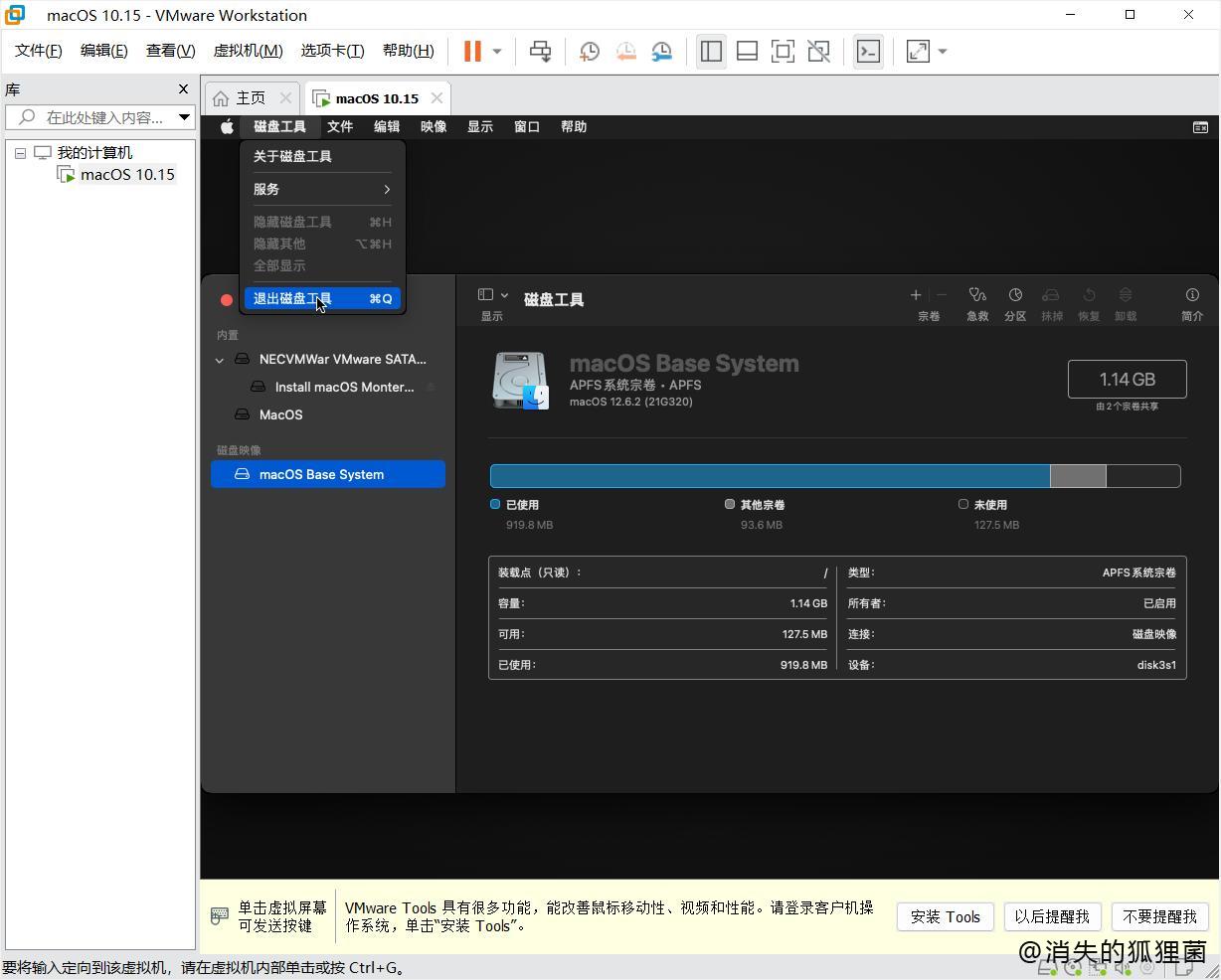The height and width of the screenshot is (980, 1221).
Task: Open VMware 文件(F) menu
Action: click(39, 51)
